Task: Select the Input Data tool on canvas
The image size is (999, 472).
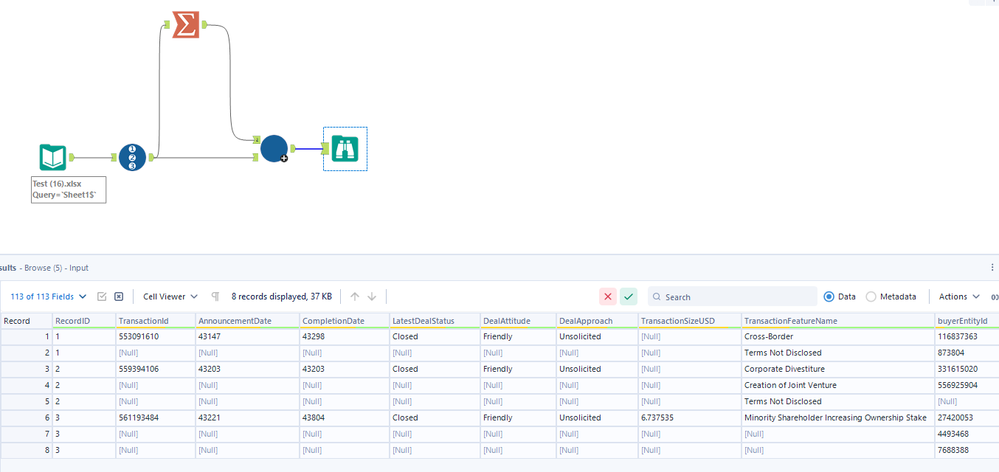Action: (52, 157)
